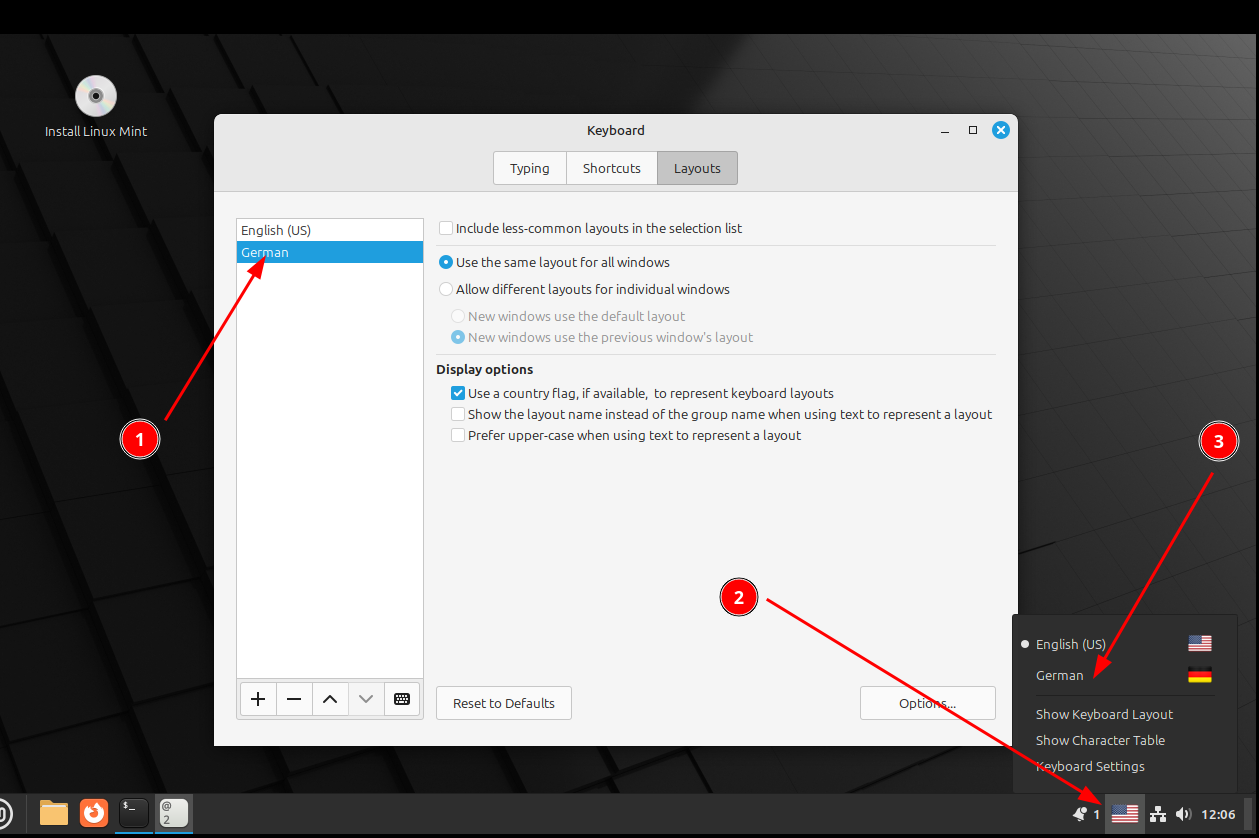Screen dimensions: 1259x838
Task: Switch to the Shortcuts tab
Action: pos(612,168)
